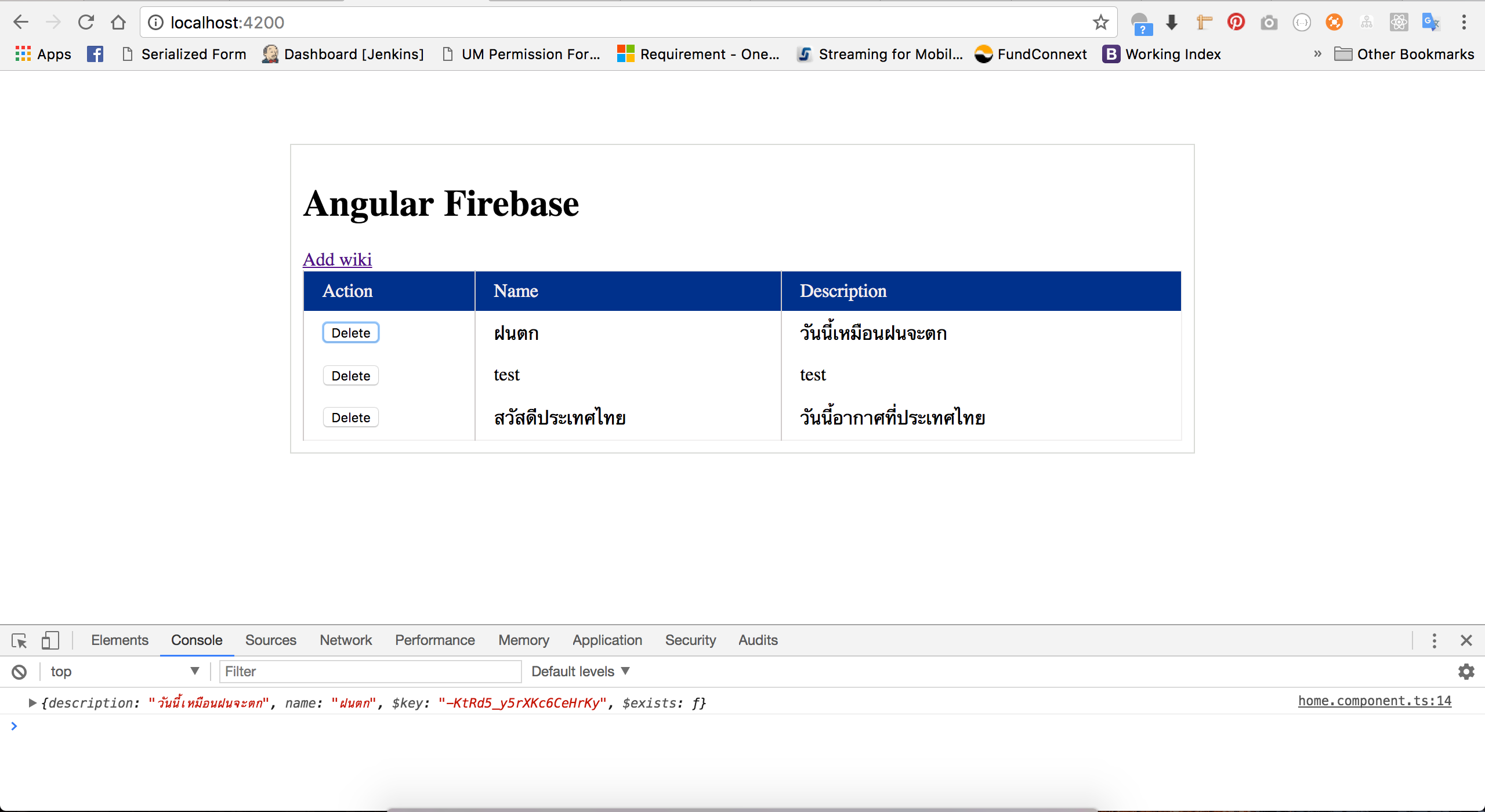The image size is (1485, 812).
Task: Delete the 'test' wiki entry
Action: 350,375
